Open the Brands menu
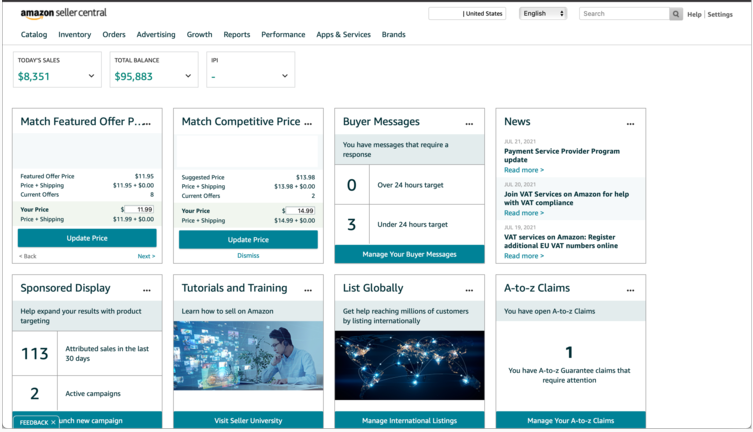The image size is (753, 432). coord(393,35)
